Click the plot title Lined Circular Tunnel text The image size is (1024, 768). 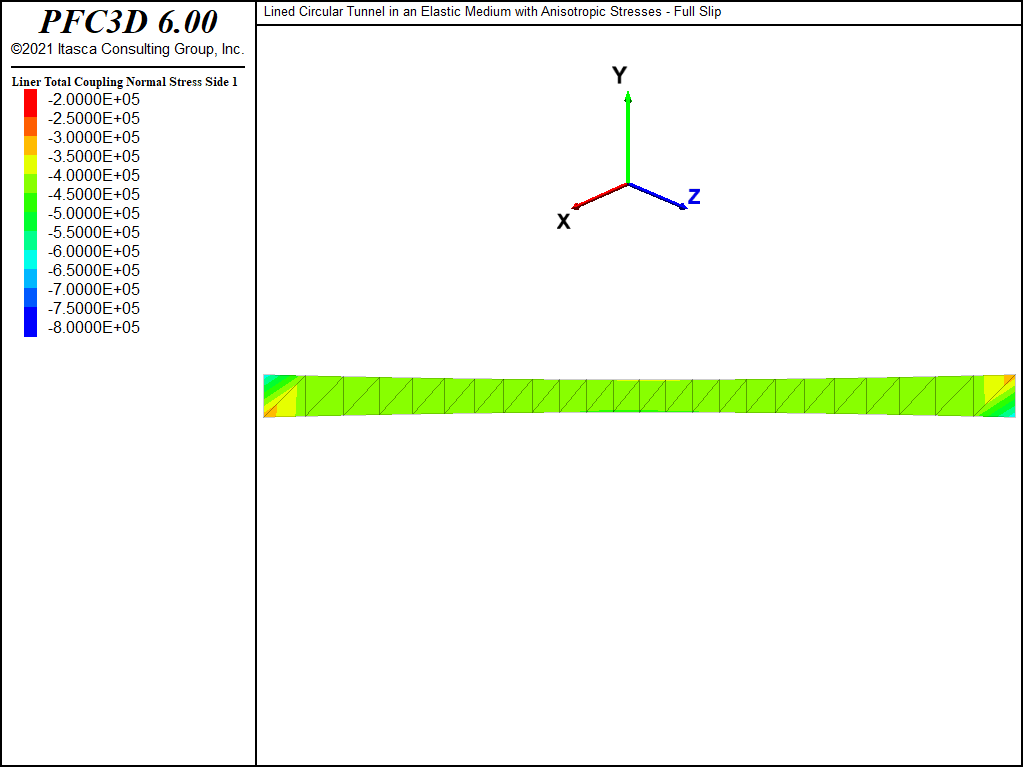pos(492,12)
